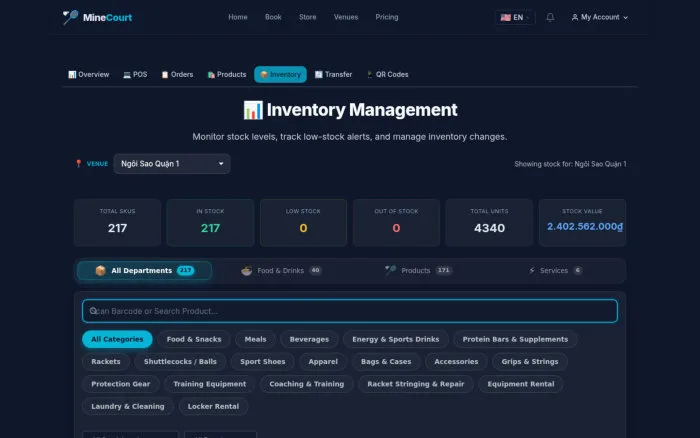Filter by Services department

pos(555,271)
